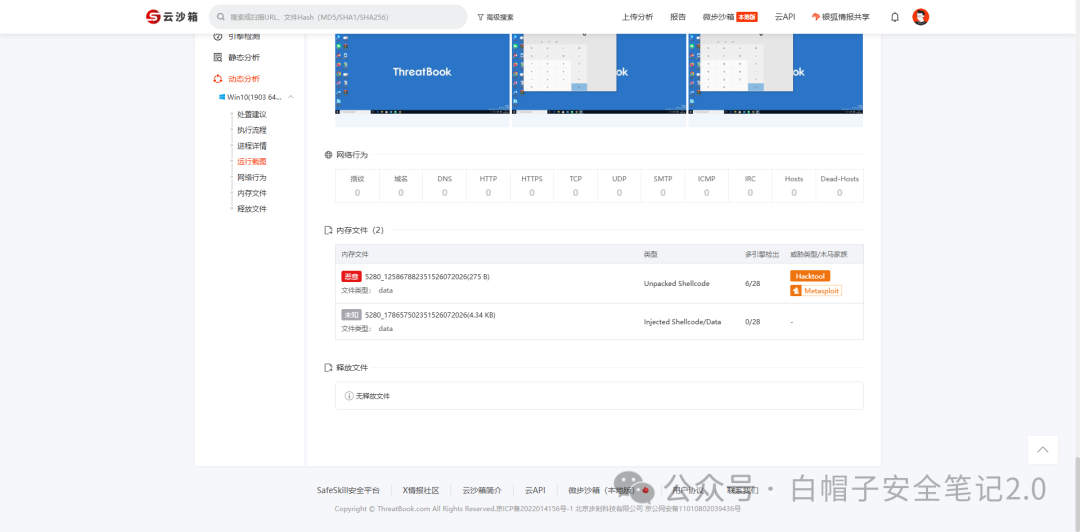Select the UDP network stat cell
1080x532 pixels.
(619, 185)
